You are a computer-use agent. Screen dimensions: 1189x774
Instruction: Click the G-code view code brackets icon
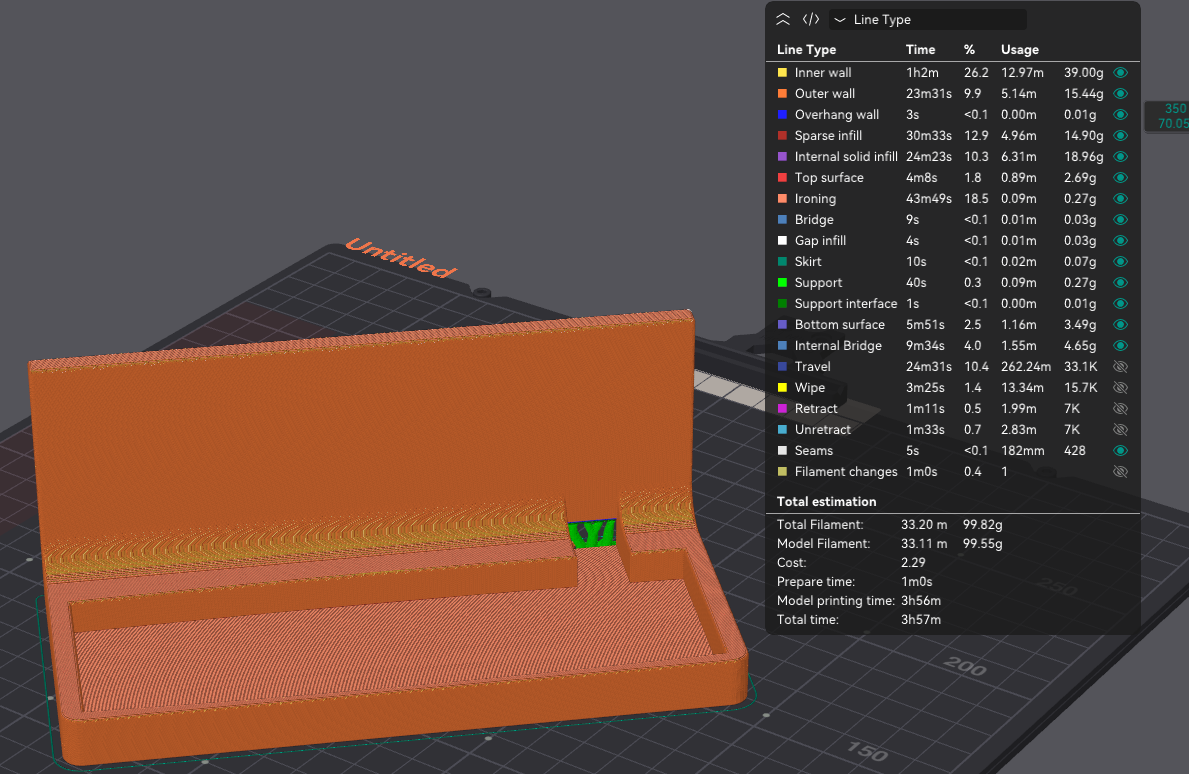click(811, 20)
